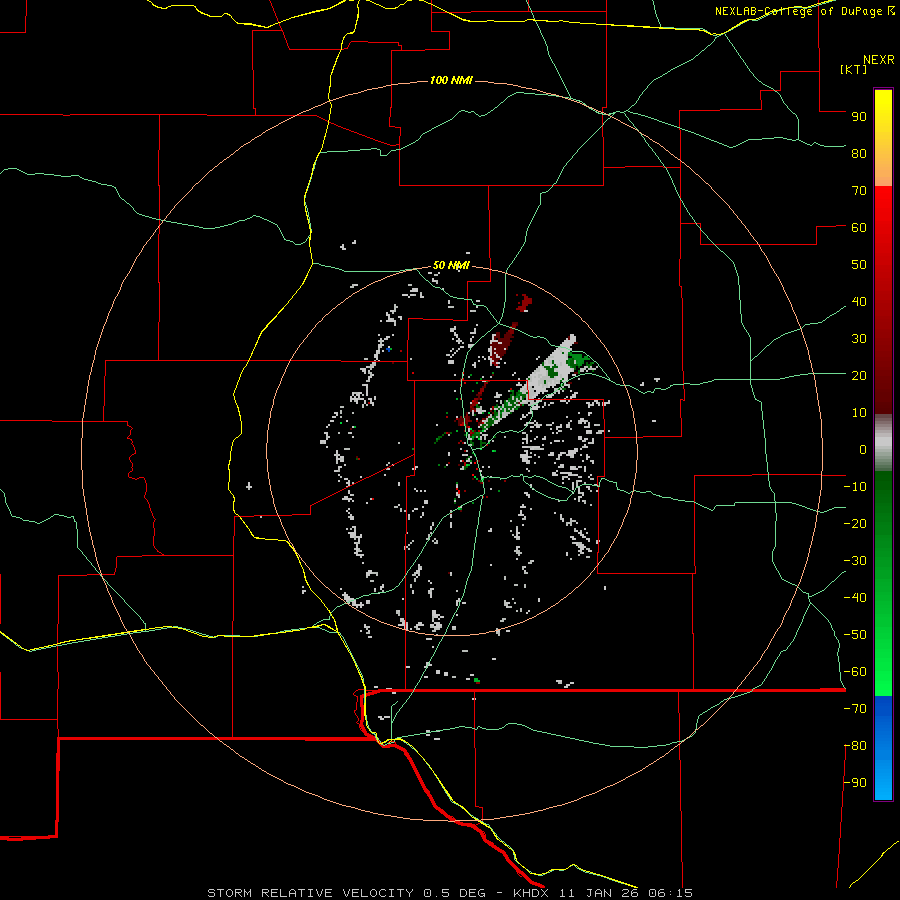This screenshot has height=900, width=900.
Task: Click the 0.5 DEG elevation text
Action: pos(455,893)
